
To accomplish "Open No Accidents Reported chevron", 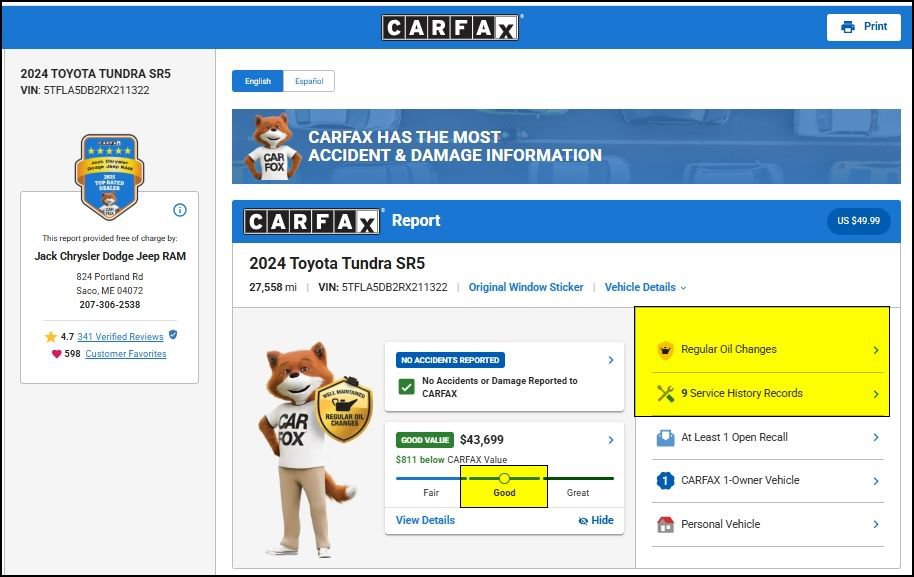I will (610, 360).
